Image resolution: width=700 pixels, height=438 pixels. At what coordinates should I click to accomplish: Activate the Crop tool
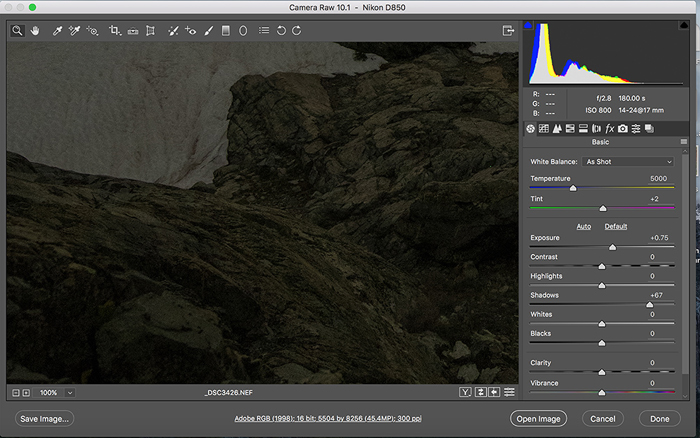click(115, 31)
